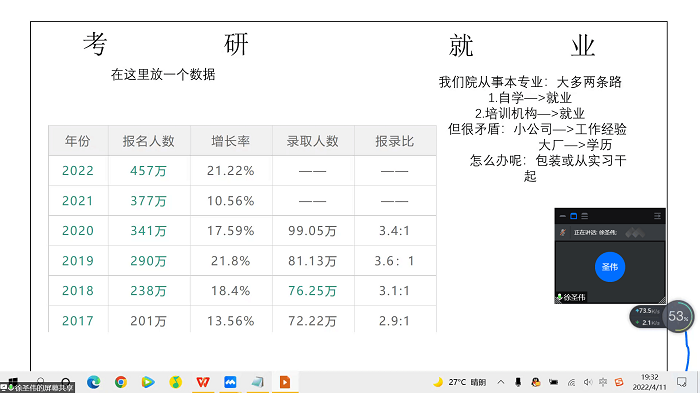Viewport: 700px width, 393px height.
Task: Open the Tencent Video taskbar icon
Action: 148,382
